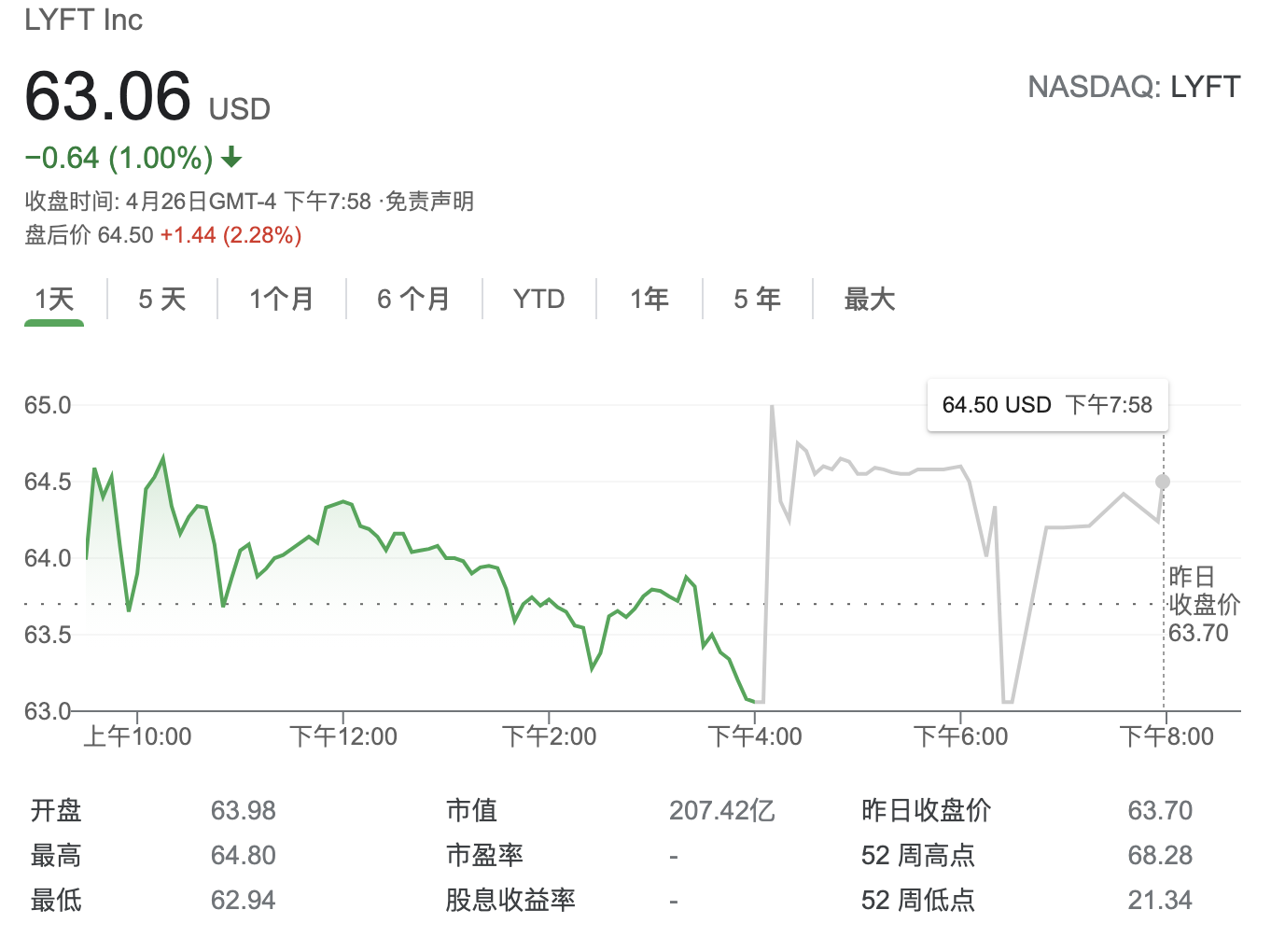Click the green down arrow icon
Viewport: 1271px width, 952px height.
pos(231,158)
